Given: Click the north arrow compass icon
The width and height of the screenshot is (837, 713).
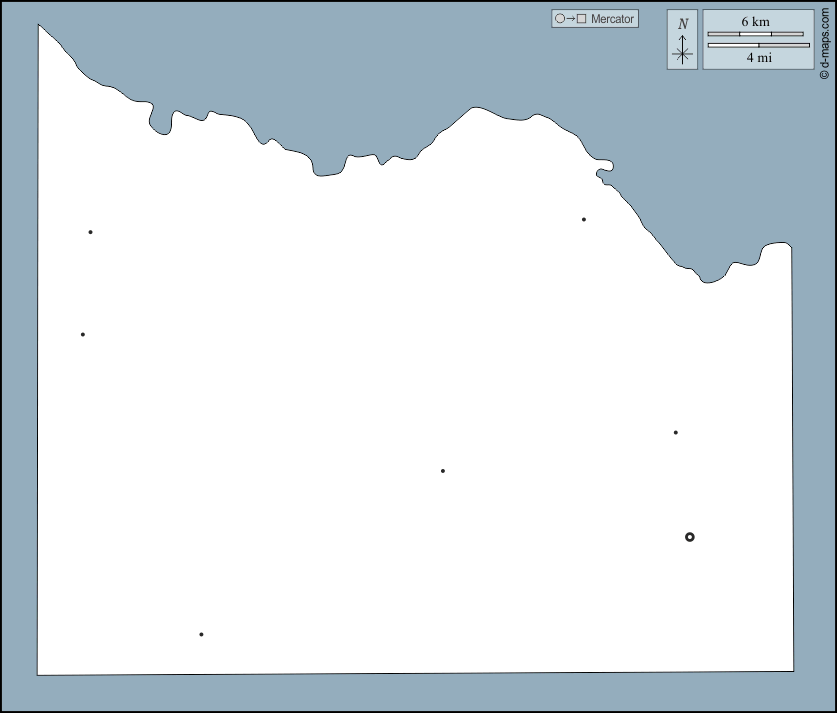Looking at the screenshot, I should tap(682, 51).
